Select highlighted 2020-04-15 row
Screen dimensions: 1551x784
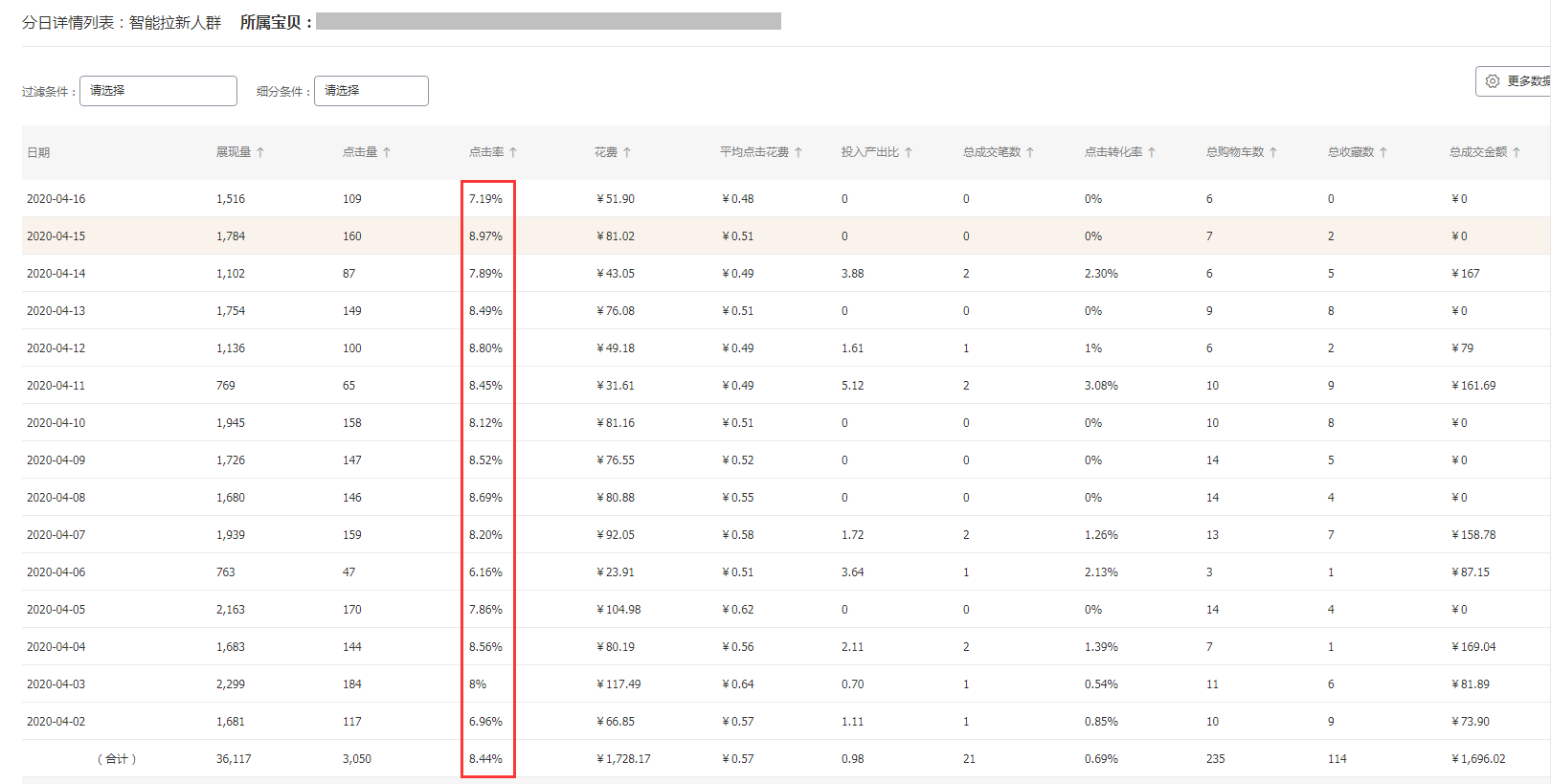56,236
